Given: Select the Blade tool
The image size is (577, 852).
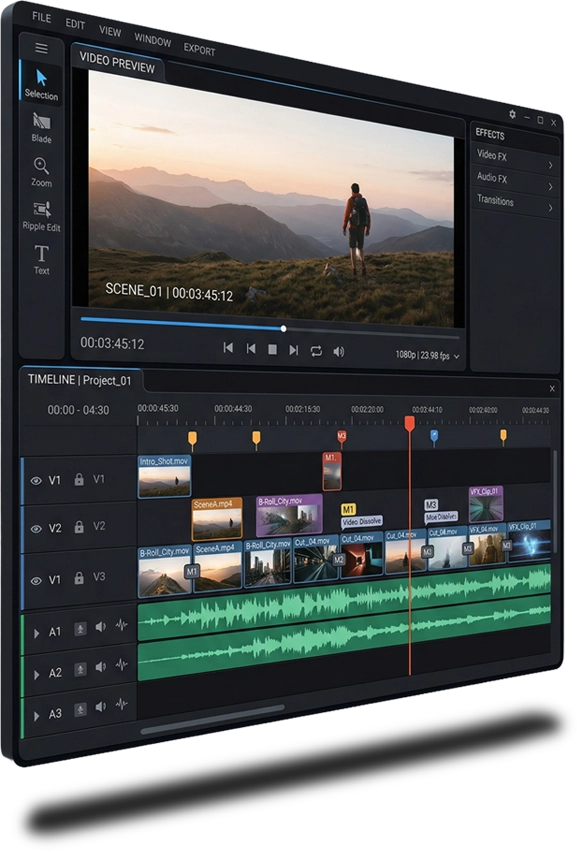Looking at the screenshot, I should (x=41, y=128).
